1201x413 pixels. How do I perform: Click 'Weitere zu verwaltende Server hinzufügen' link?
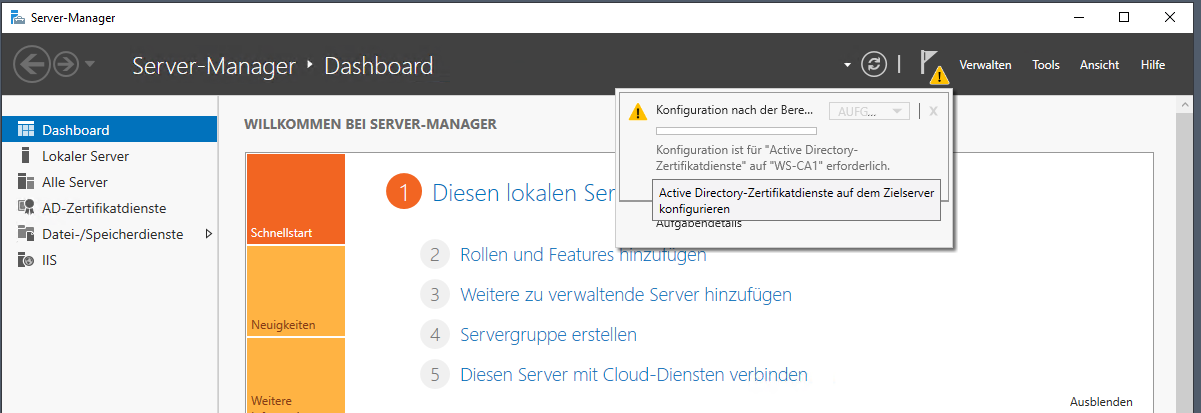coord(626,295)
